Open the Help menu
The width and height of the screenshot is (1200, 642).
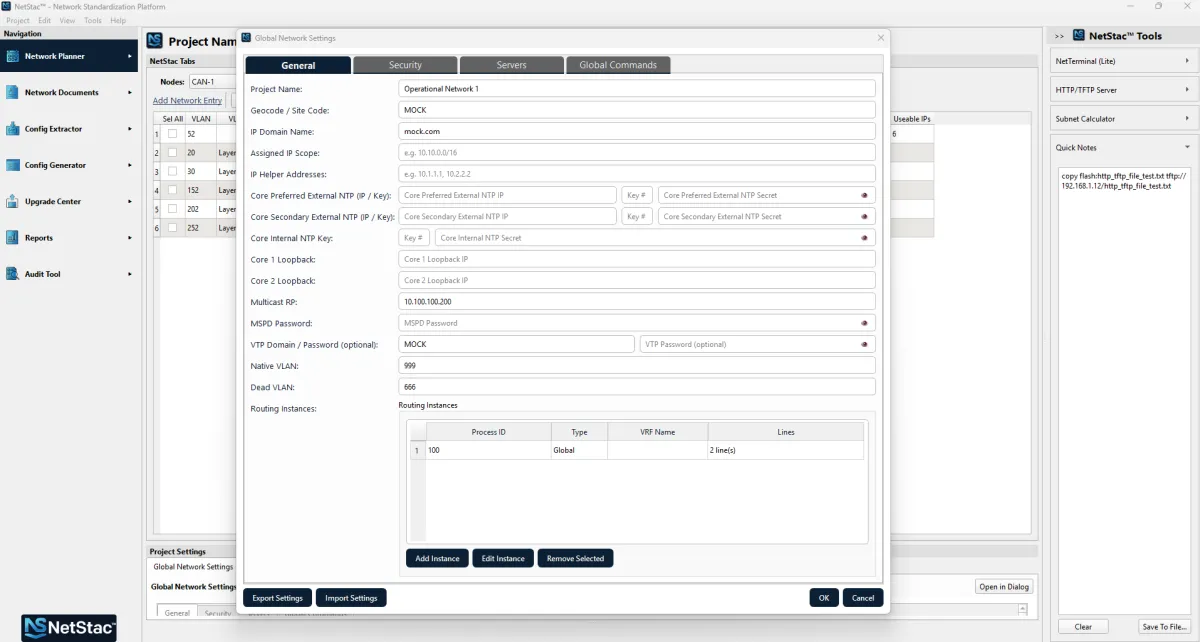[118, 20]
